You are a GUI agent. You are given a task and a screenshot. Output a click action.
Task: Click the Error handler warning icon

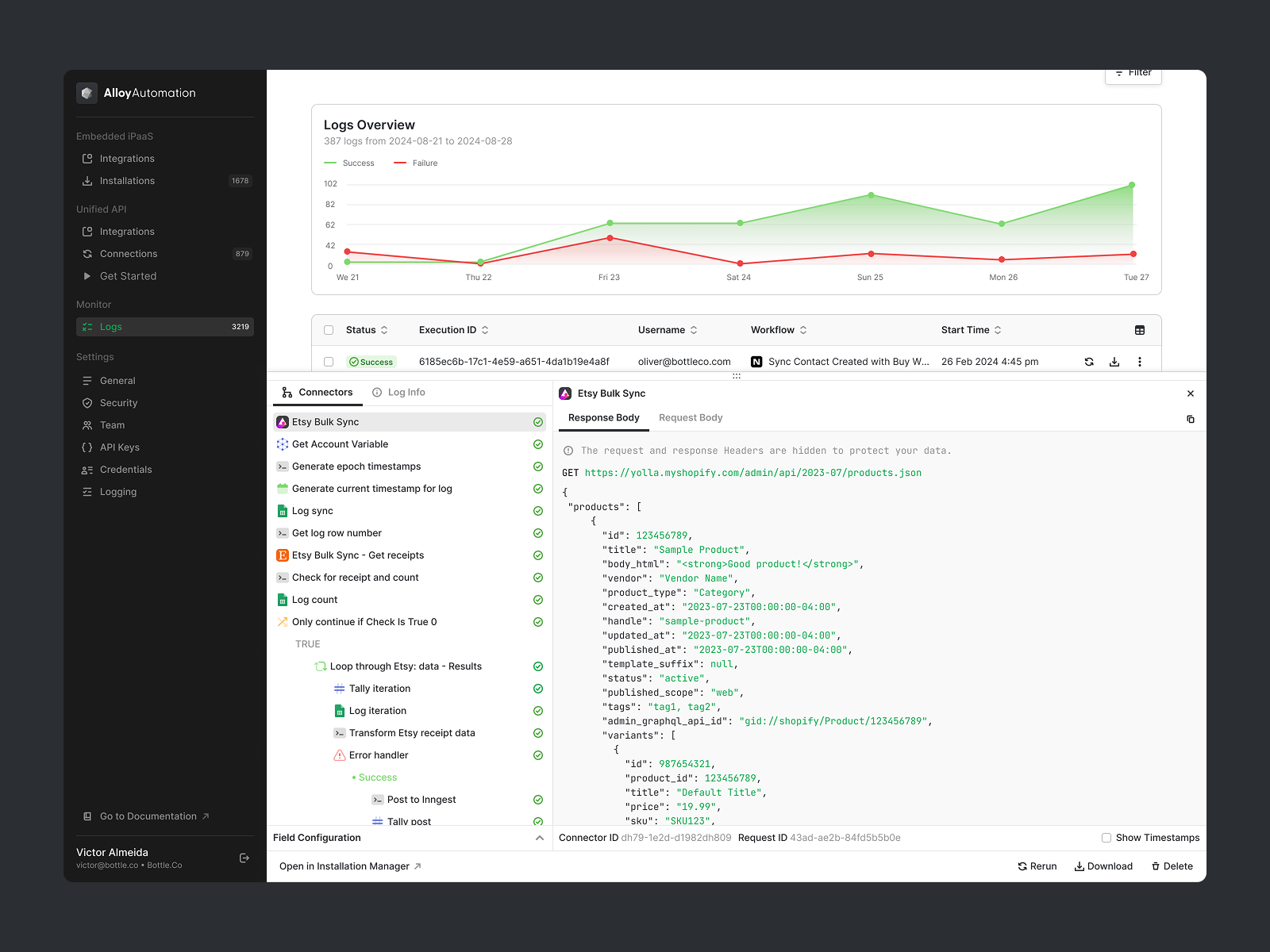tap(340, 755)
